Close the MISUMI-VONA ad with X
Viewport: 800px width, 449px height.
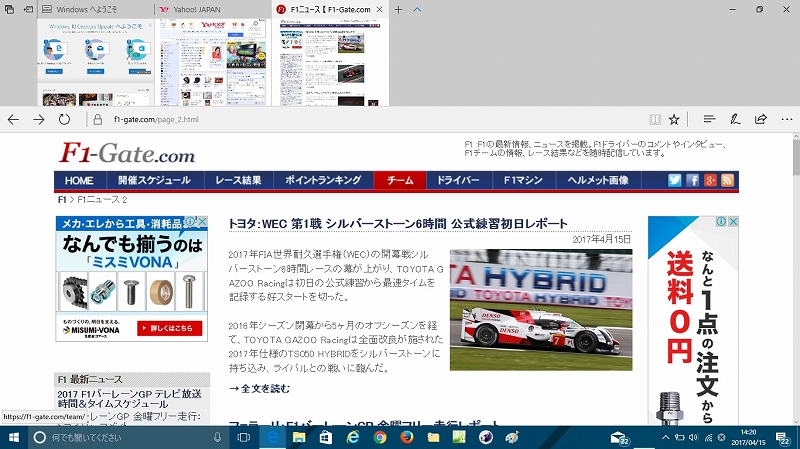203,221
